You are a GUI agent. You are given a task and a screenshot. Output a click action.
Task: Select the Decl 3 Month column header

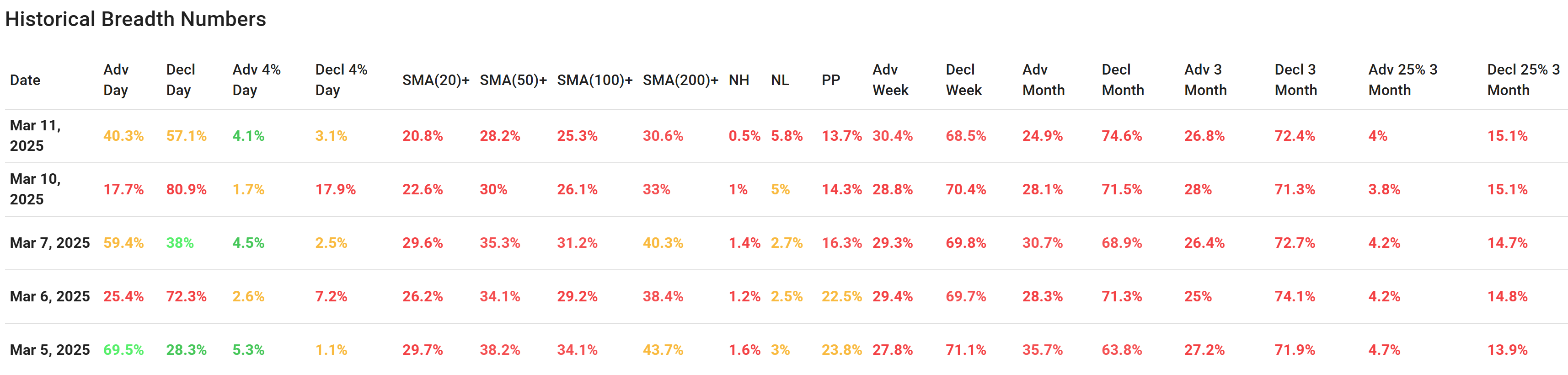pos(1295,80)
